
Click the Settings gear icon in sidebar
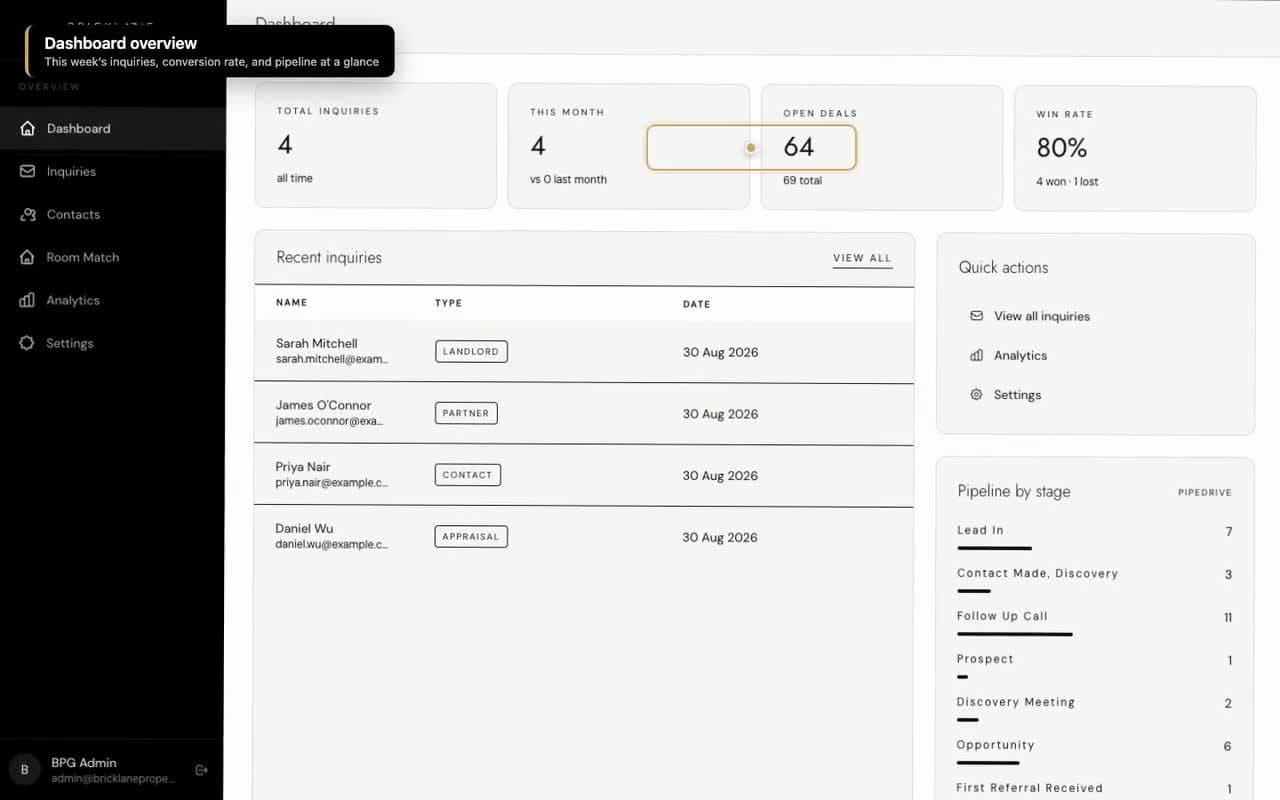27,343
